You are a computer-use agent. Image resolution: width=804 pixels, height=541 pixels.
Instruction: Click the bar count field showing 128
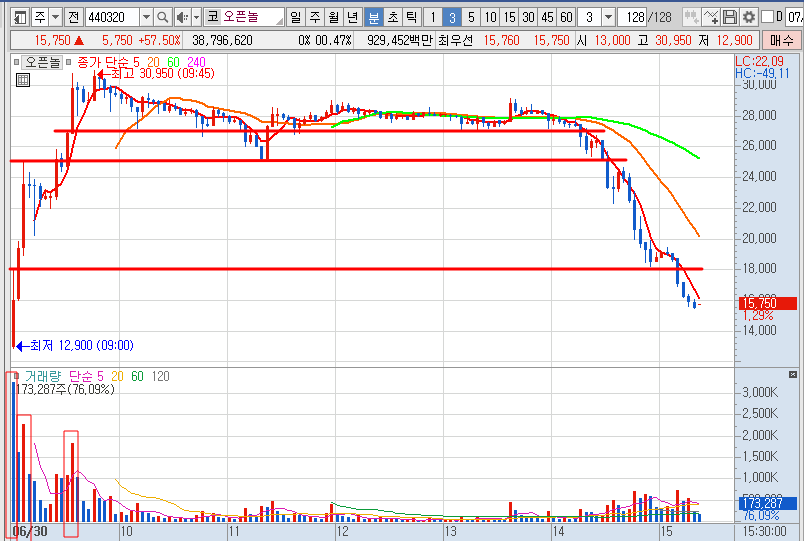(x=633, y=17)
